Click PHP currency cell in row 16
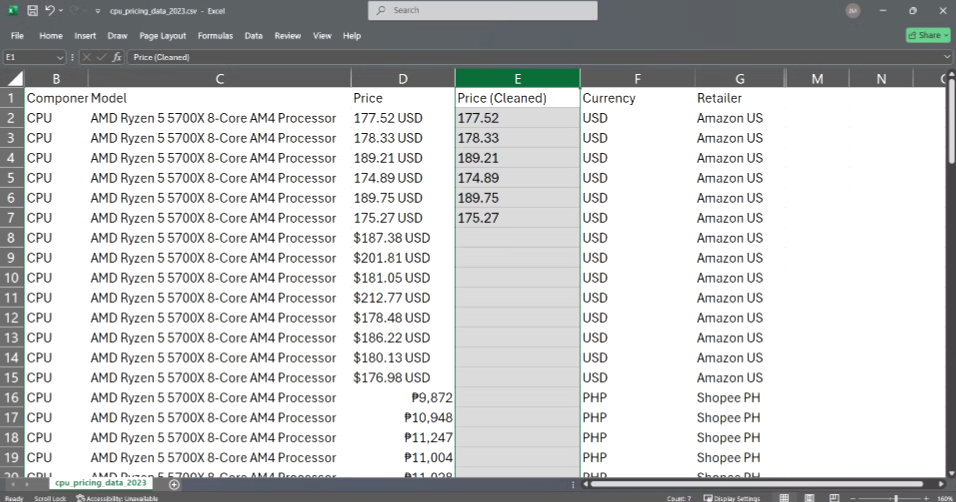Image resolution: width=956 pixels, height=502 pixels. pyautogui.click(x=637, y=398)
